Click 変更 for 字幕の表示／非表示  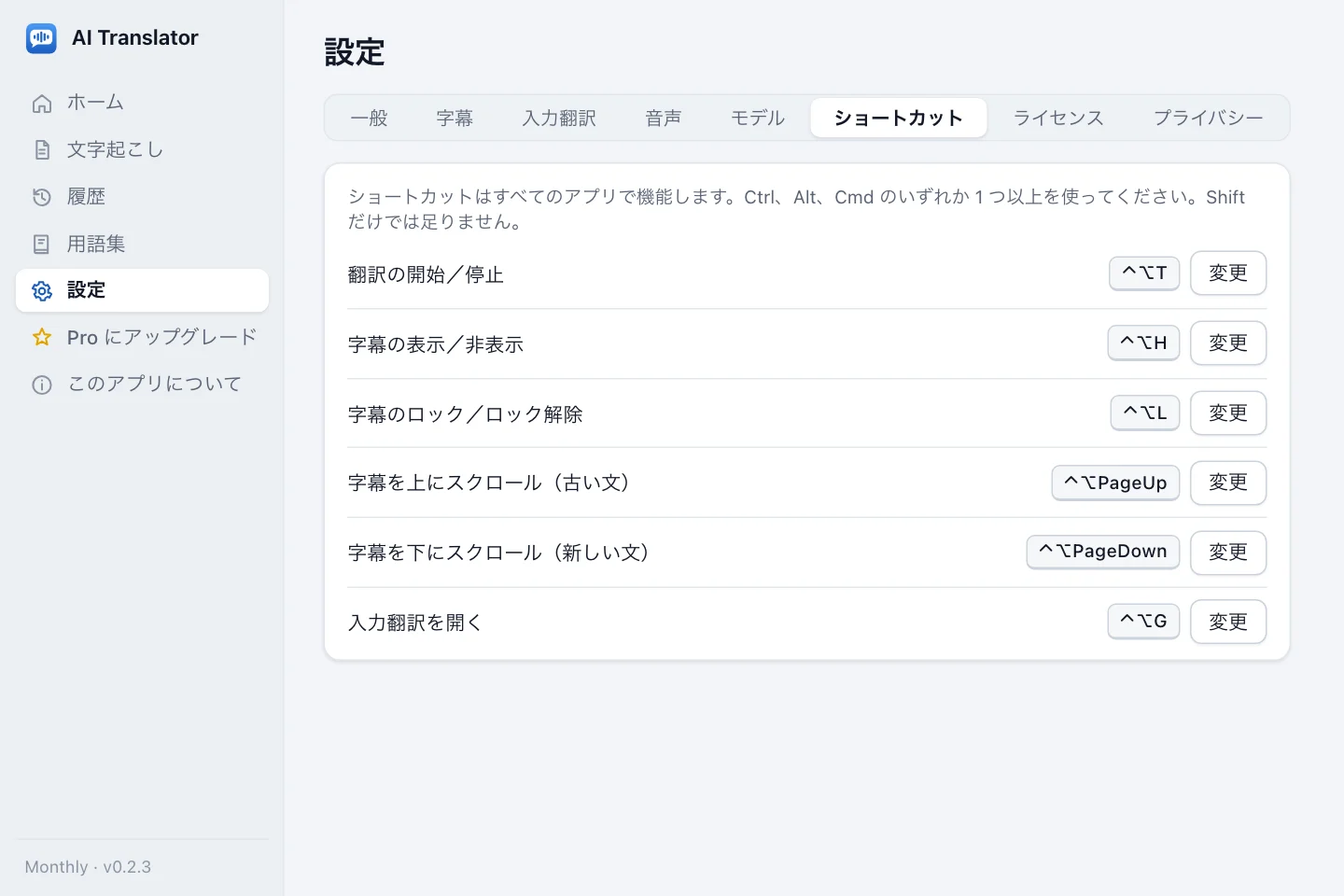click(1228, 343)
